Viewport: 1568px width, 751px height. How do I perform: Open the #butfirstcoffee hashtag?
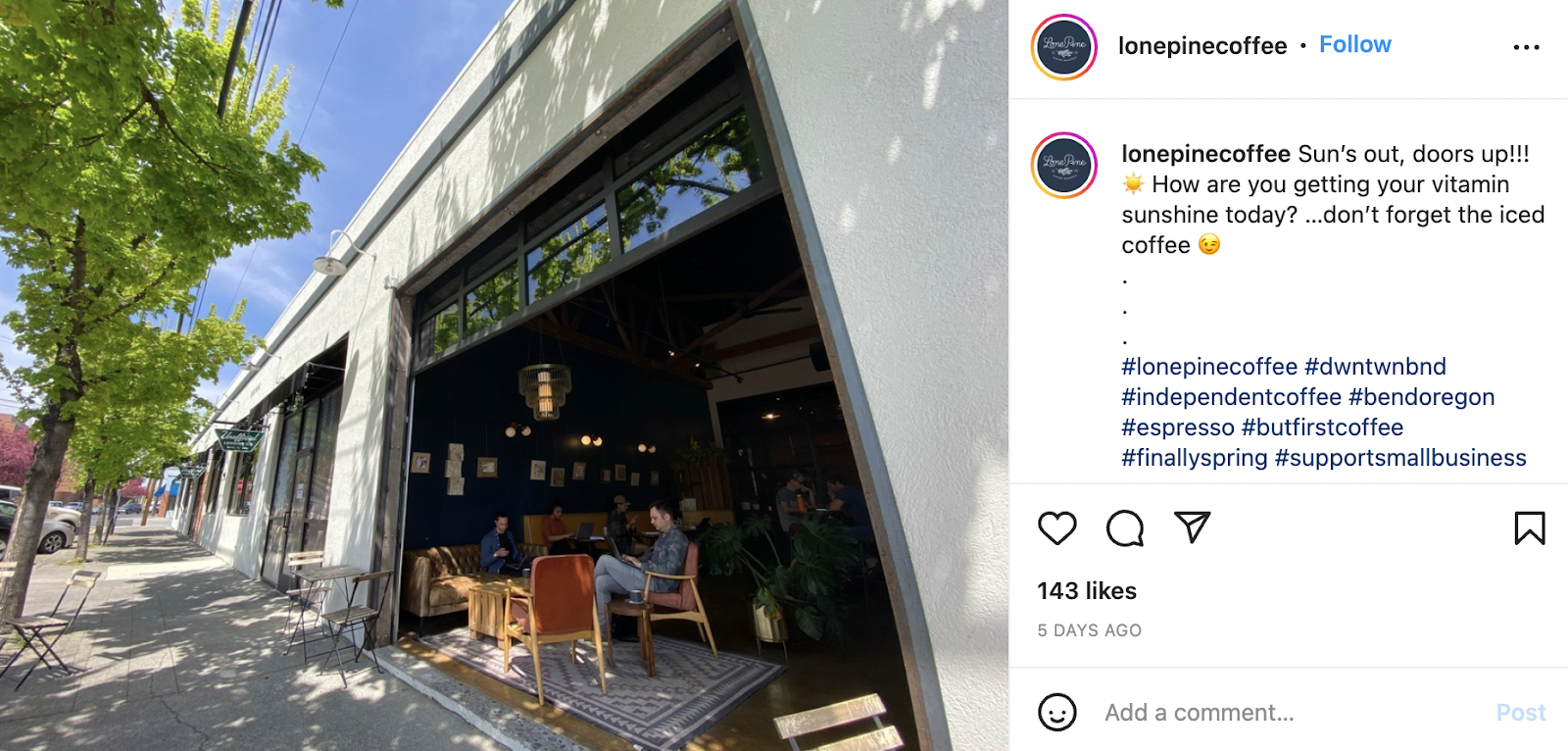click(1322, 427)
